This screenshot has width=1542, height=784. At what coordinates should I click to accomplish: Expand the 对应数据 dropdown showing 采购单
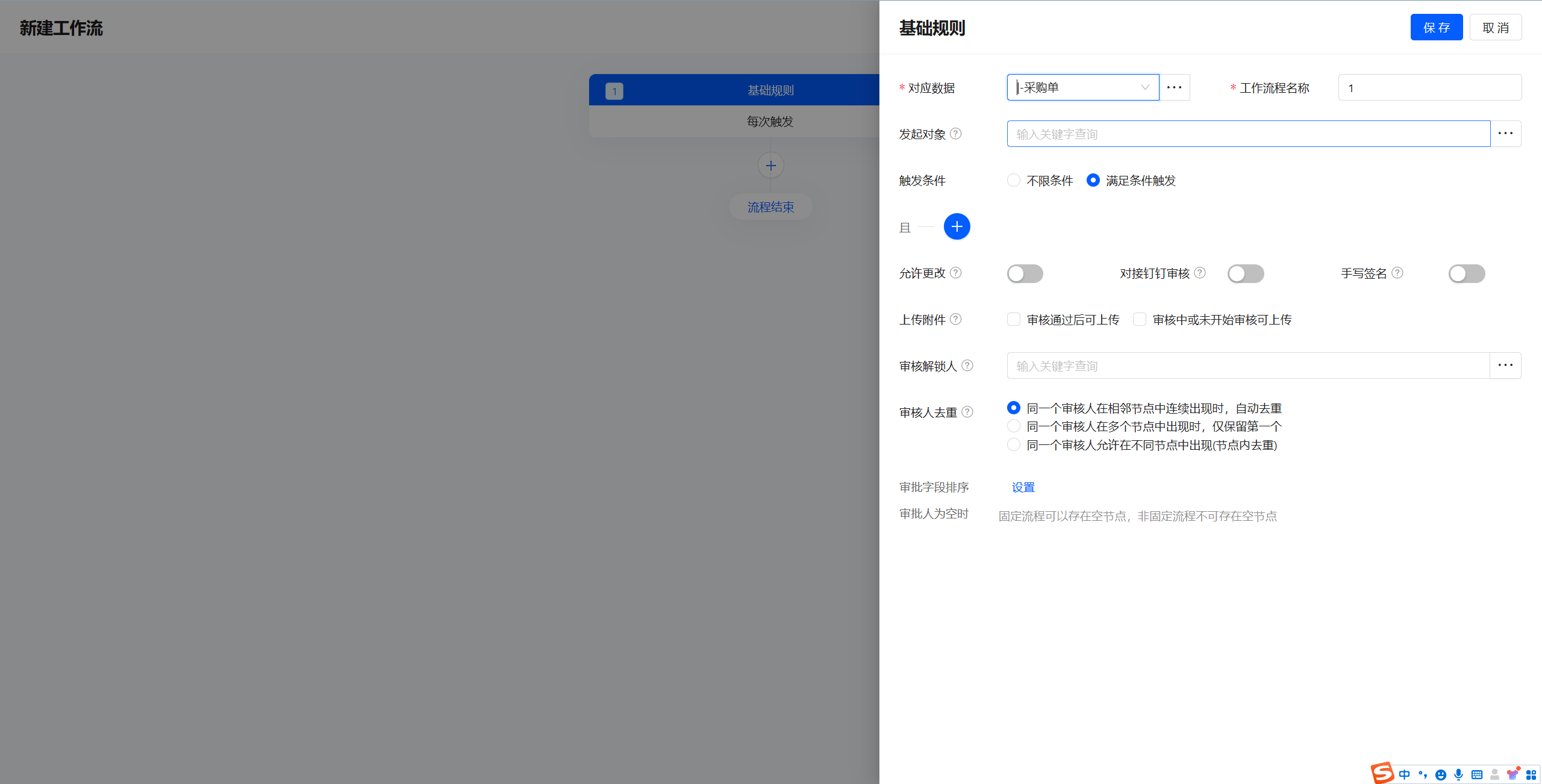point(1083,87)
